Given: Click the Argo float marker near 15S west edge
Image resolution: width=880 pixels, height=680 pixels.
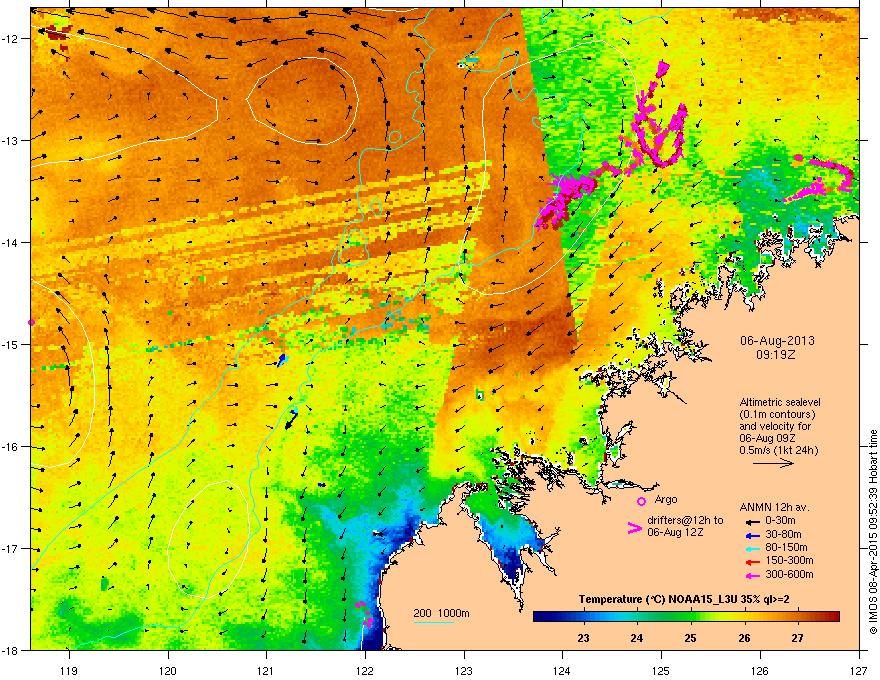Looking at the screenshot, I should [x=31, y=322].
